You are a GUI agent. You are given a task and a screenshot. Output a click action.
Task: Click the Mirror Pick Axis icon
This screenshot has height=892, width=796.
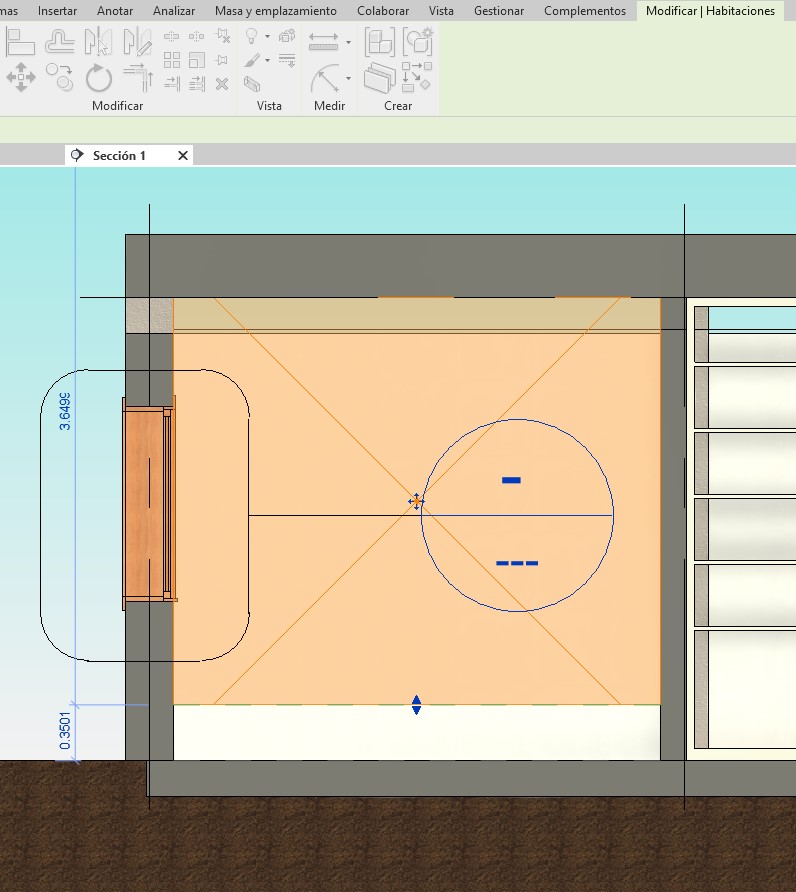point(99,42)
